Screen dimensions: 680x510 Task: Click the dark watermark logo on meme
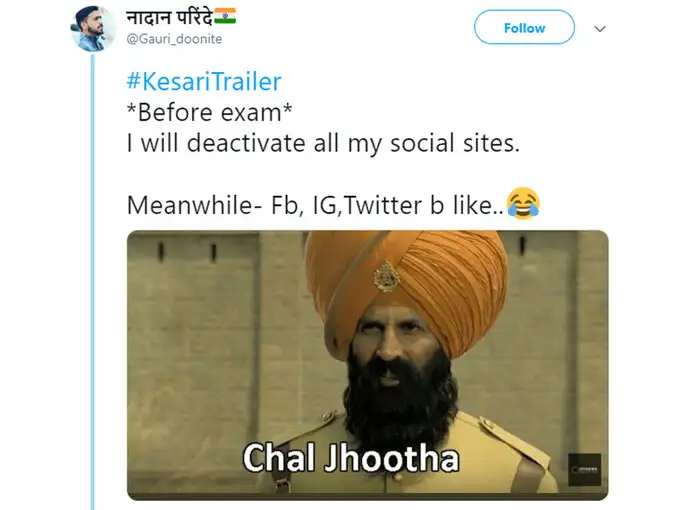[585, 470]
